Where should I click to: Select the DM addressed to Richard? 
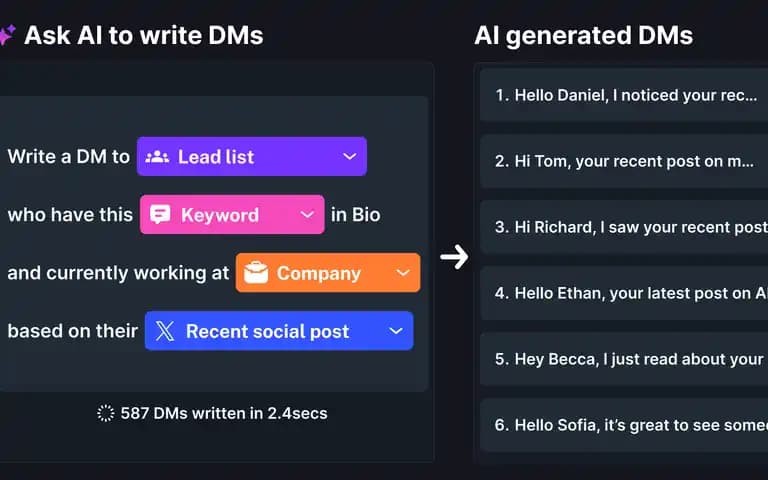[624, 227]
